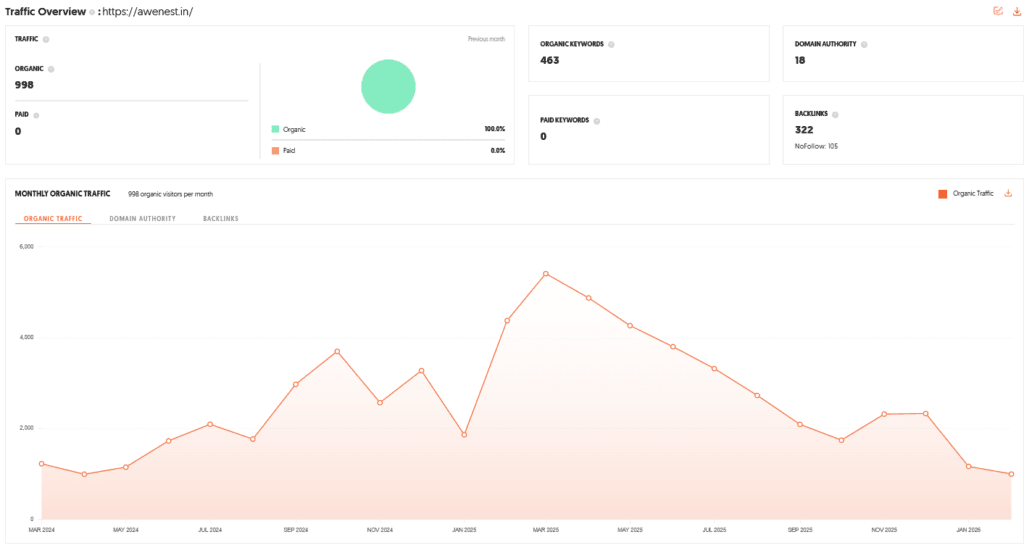The height and width of the screenshot is (545, 1024).
Task: Click the info icon beside TRAFFIC heading
Action: click(46, 39)
